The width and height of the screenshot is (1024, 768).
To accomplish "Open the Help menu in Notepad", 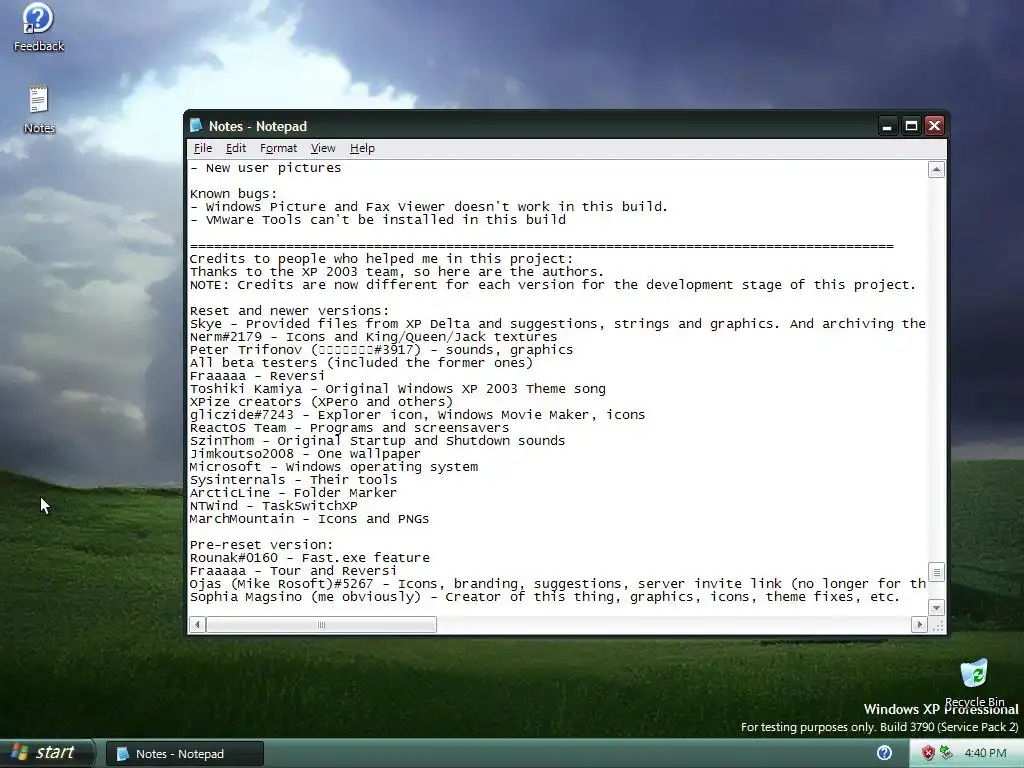I will click(x=362, y=148).
